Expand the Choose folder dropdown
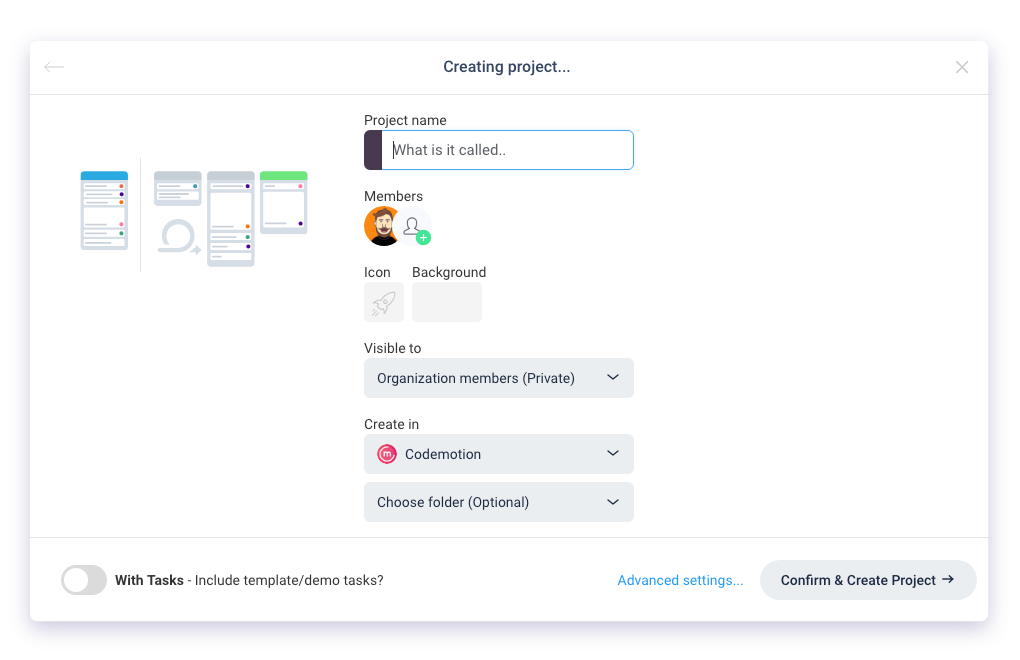This screenshot has width=1020, height=660. tap(498, 502)
